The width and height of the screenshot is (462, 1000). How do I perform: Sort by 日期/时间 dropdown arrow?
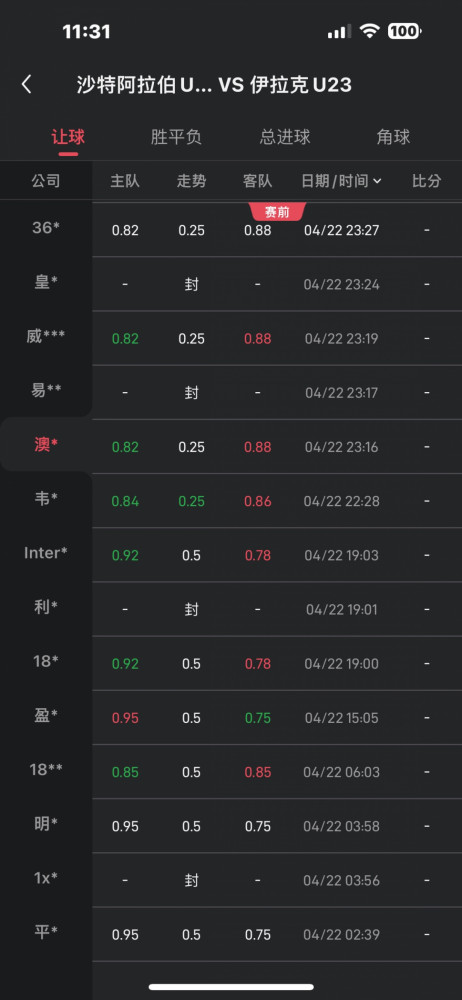click(377, 181)
